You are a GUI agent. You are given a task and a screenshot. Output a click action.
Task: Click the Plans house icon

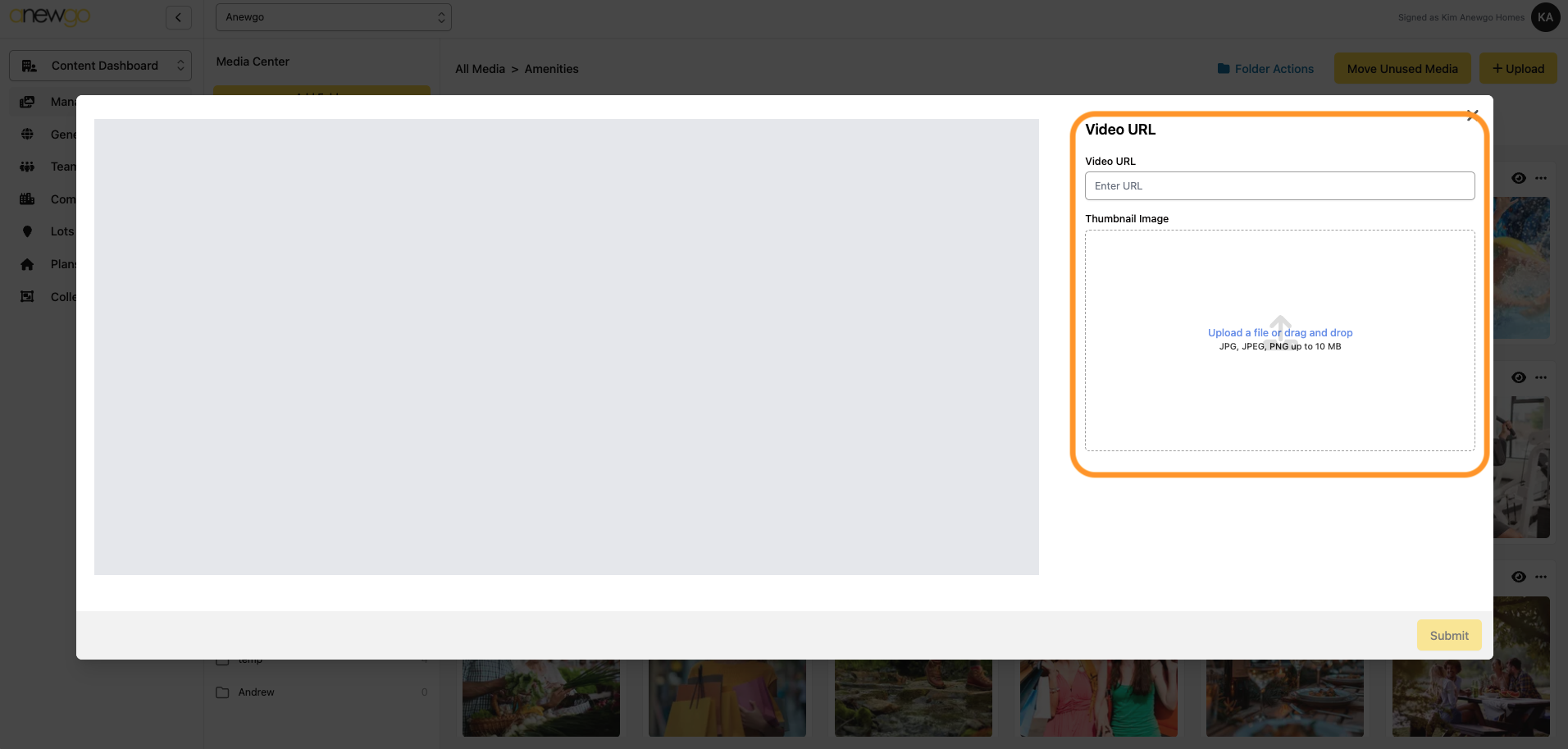[x=27, y=264]
